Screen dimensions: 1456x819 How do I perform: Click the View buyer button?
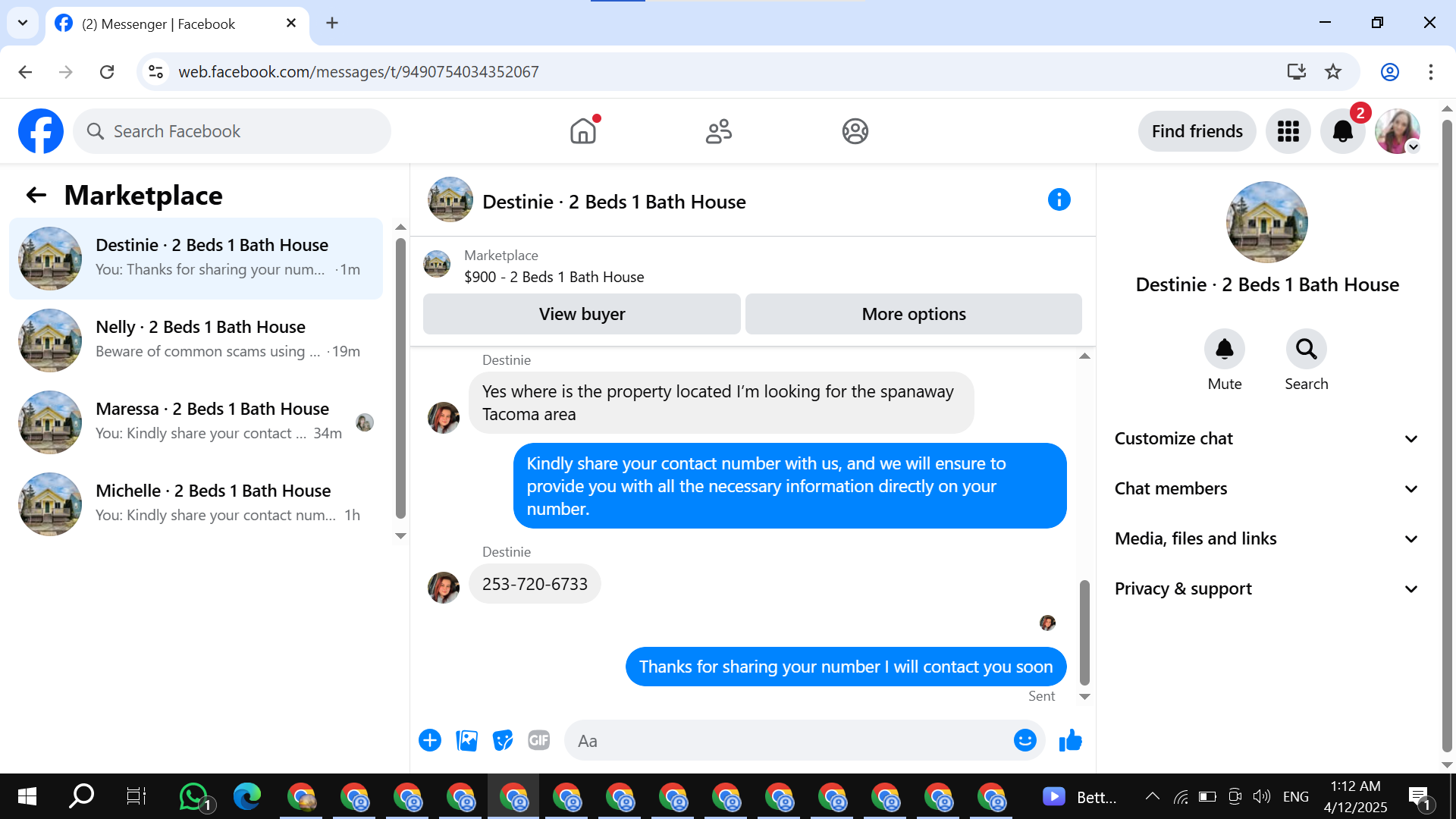point(582,314)
